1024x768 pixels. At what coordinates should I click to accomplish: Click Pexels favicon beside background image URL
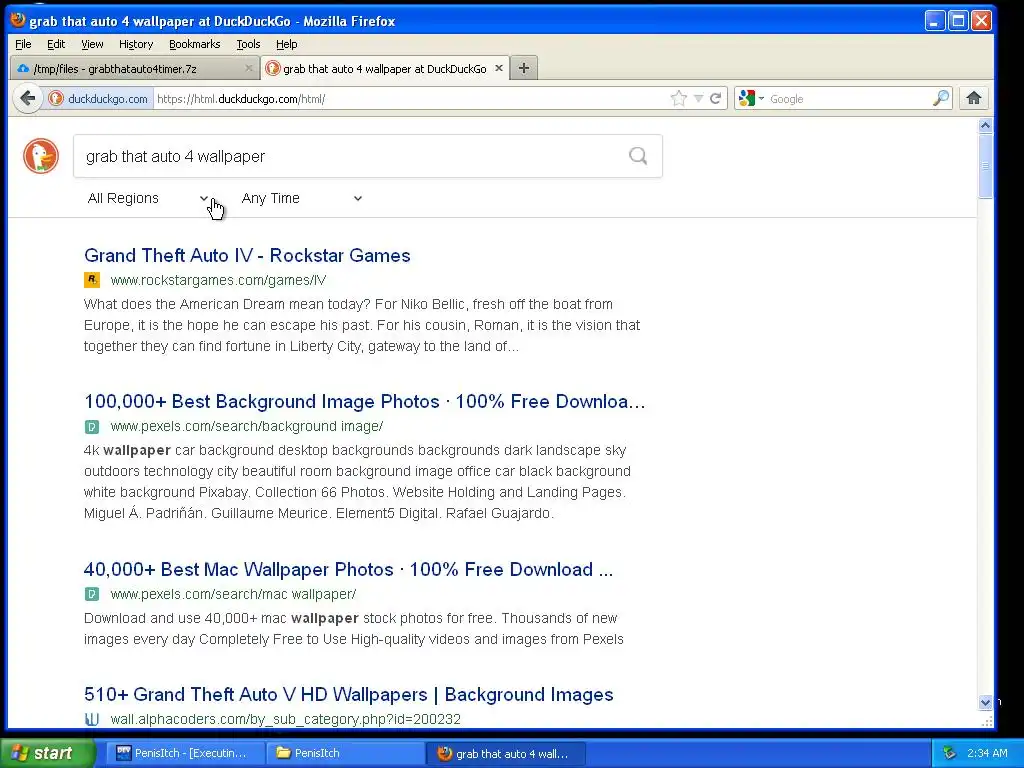91,426
